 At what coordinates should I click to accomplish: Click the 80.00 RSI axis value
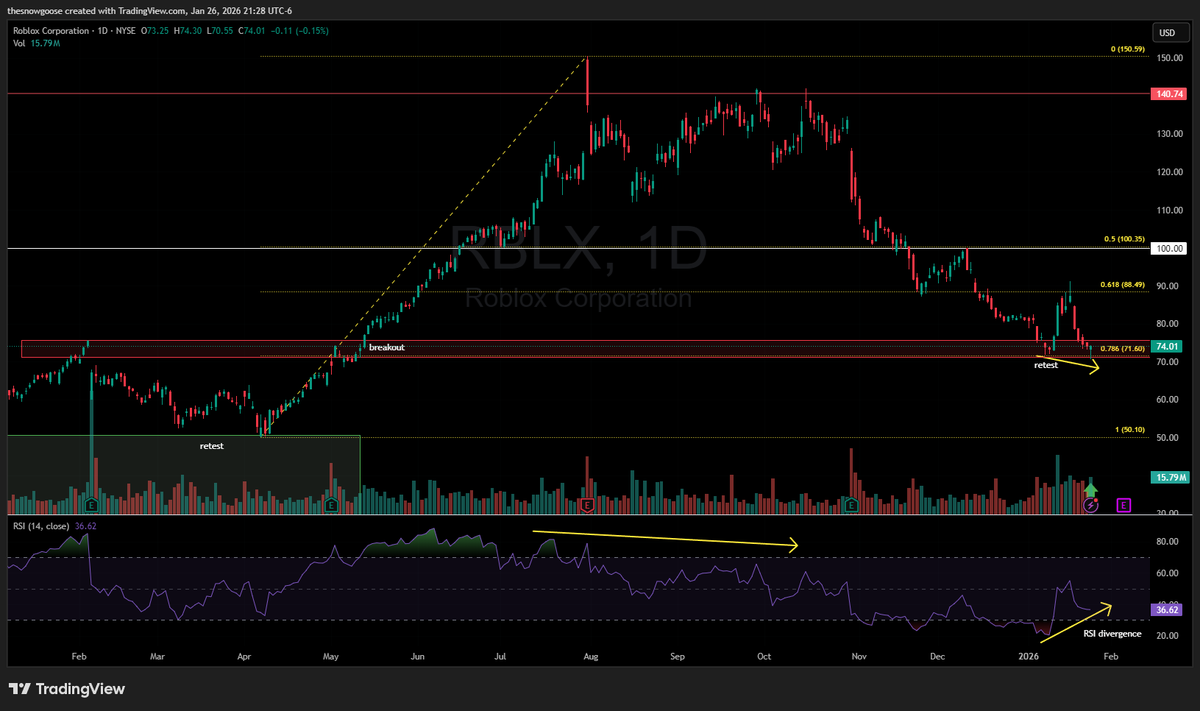click(1170, 542)
